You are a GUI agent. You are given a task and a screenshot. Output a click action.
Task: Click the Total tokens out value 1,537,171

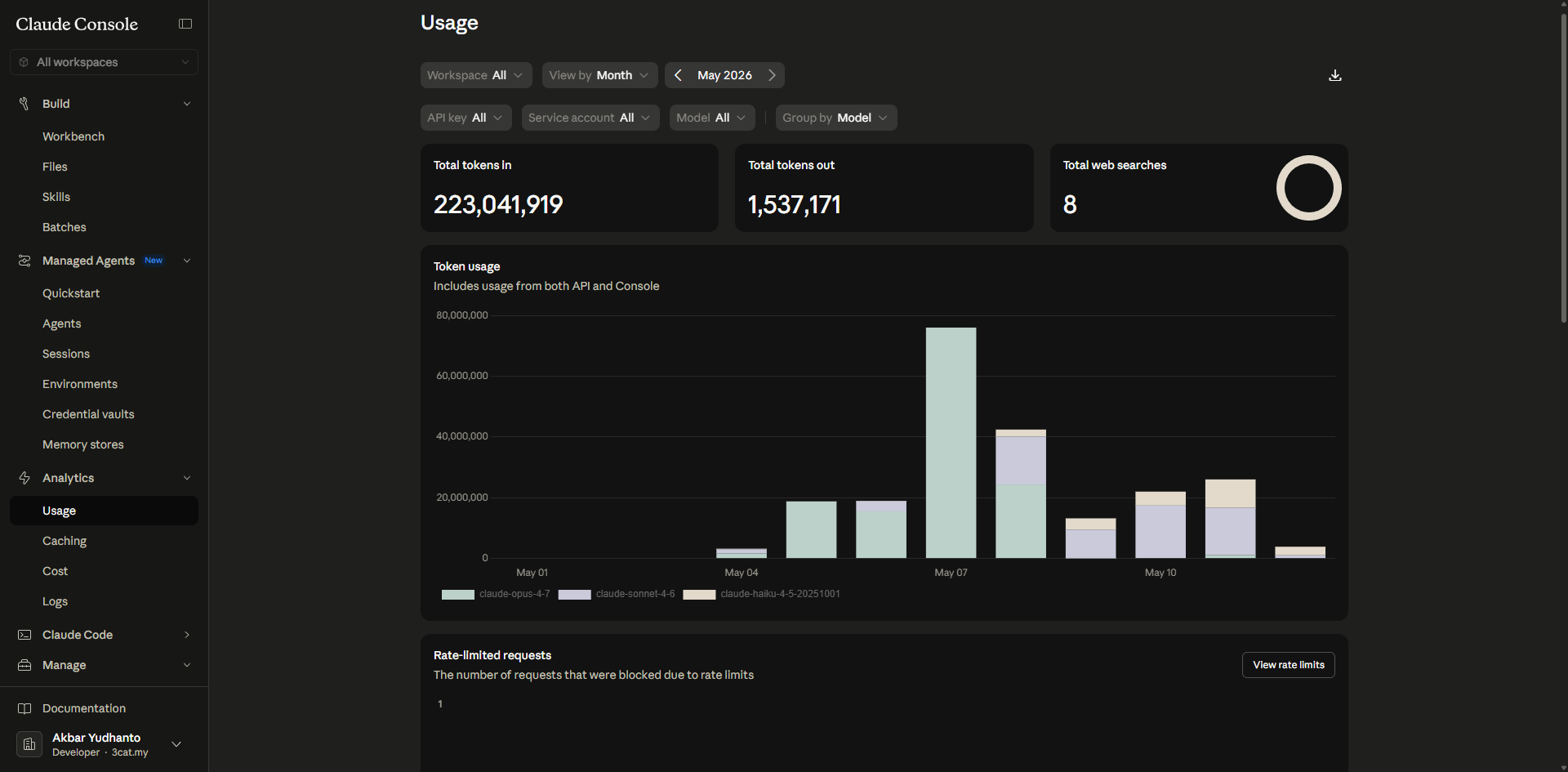(x=795, y=204)
